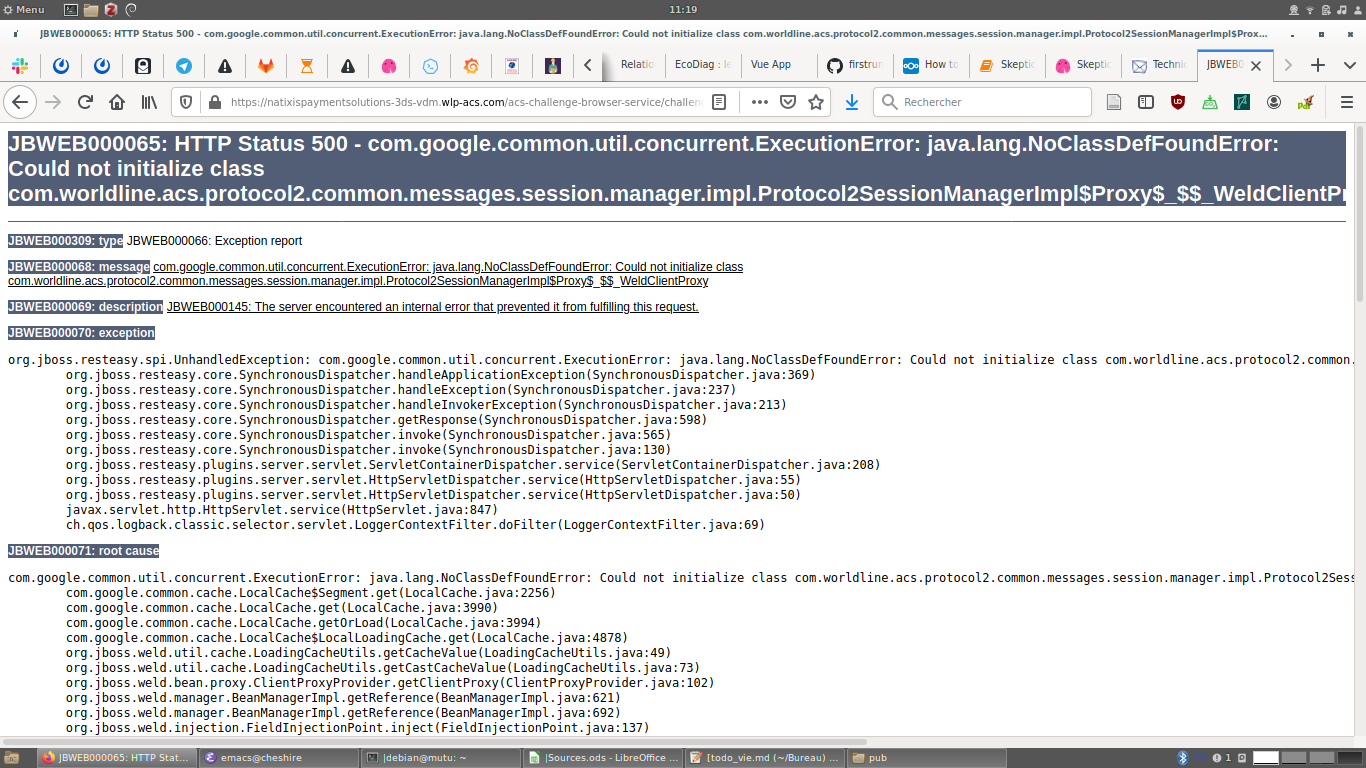Click the 'JBWEB000071: root cause' heading
1366x768 pixels.
click(x=83, y=551)
